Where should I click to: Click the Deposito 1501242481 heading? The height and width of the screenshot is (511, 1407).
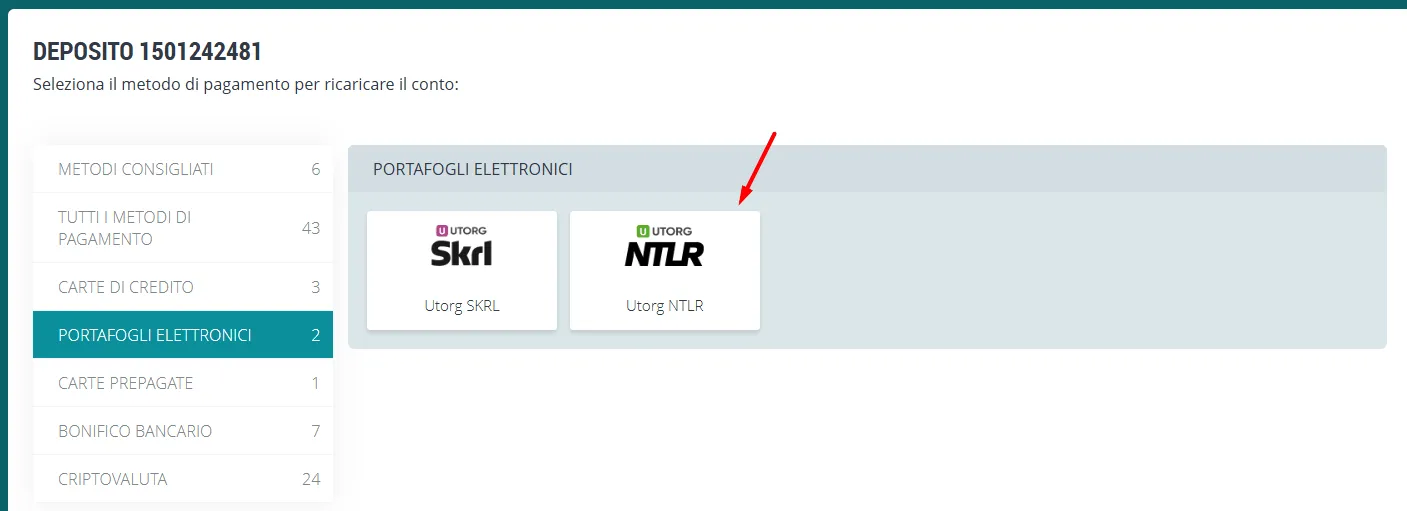coord(147,52)
